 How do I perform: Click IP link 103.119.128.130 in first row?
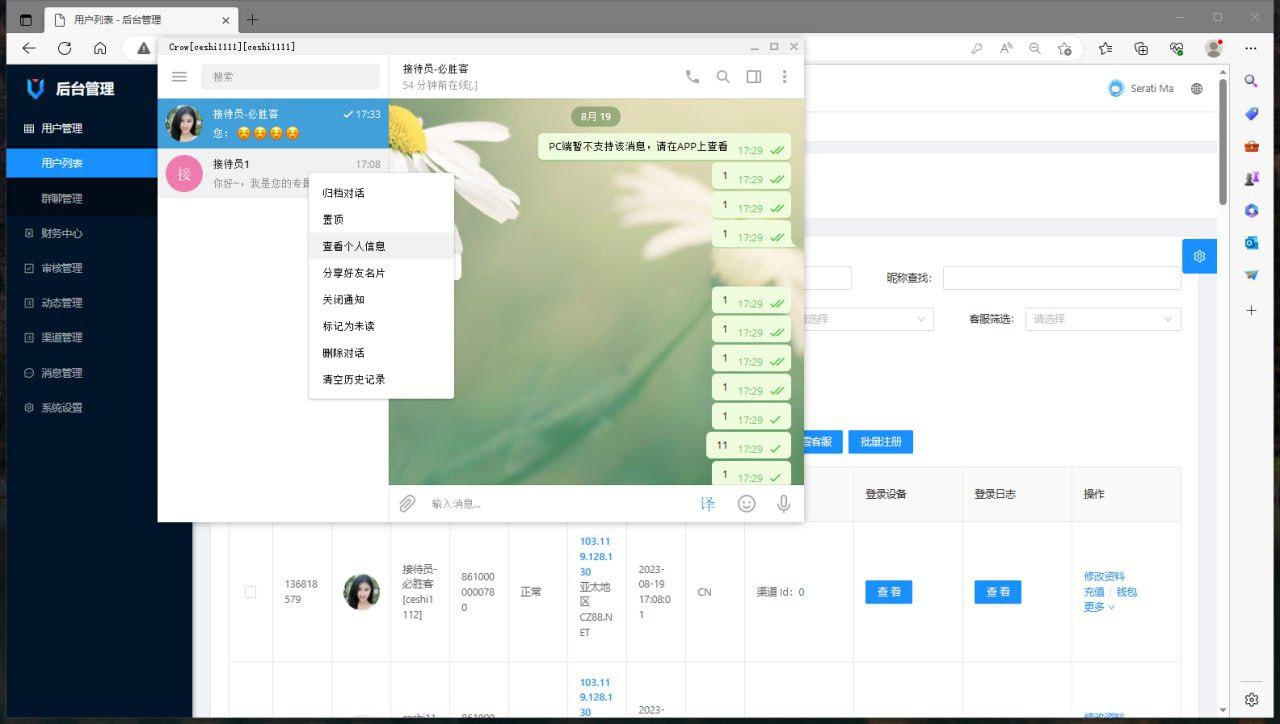[x=596, y=557]
